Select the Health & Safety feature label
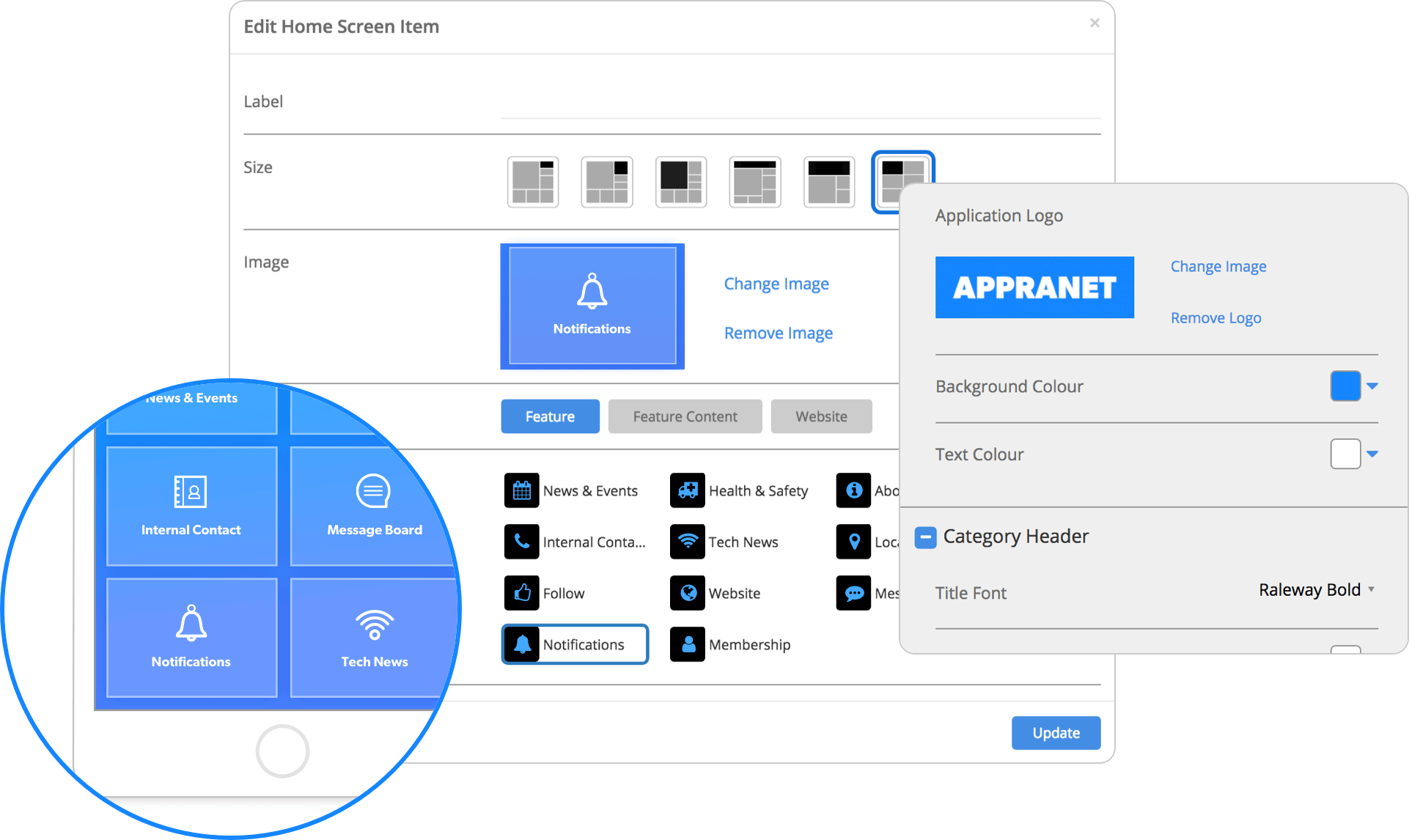 758,491
